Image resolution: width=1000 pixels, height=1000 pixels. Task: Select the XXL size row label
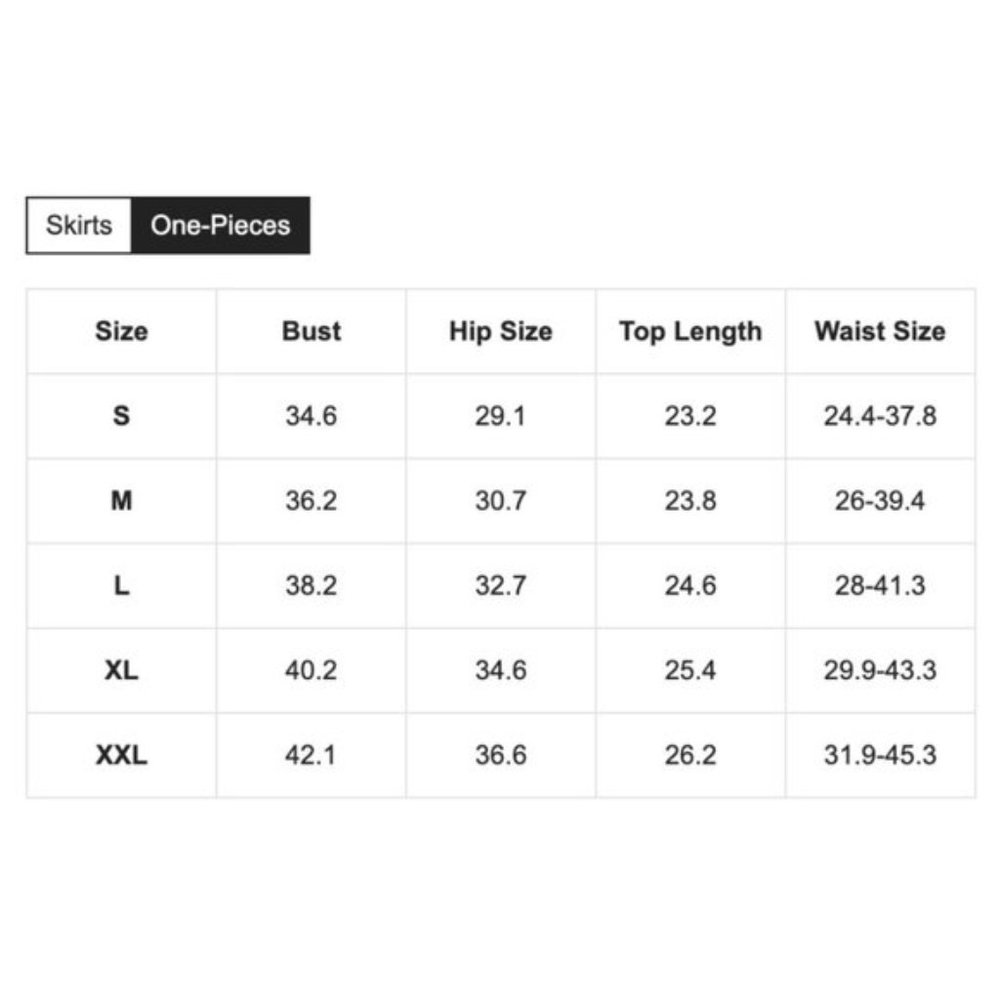121,755
